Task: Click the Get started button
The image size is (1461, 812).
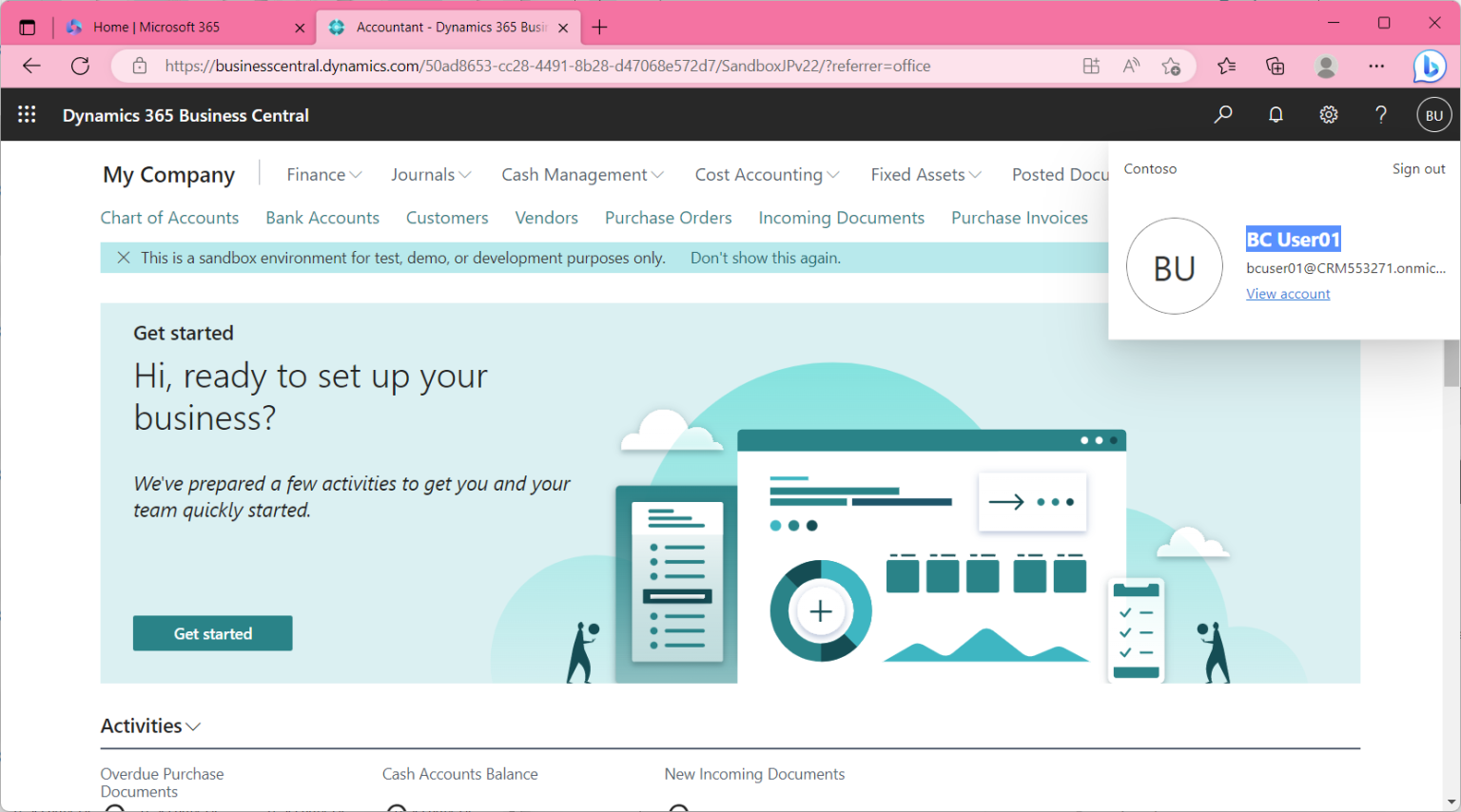Action: tap(212, 634)
